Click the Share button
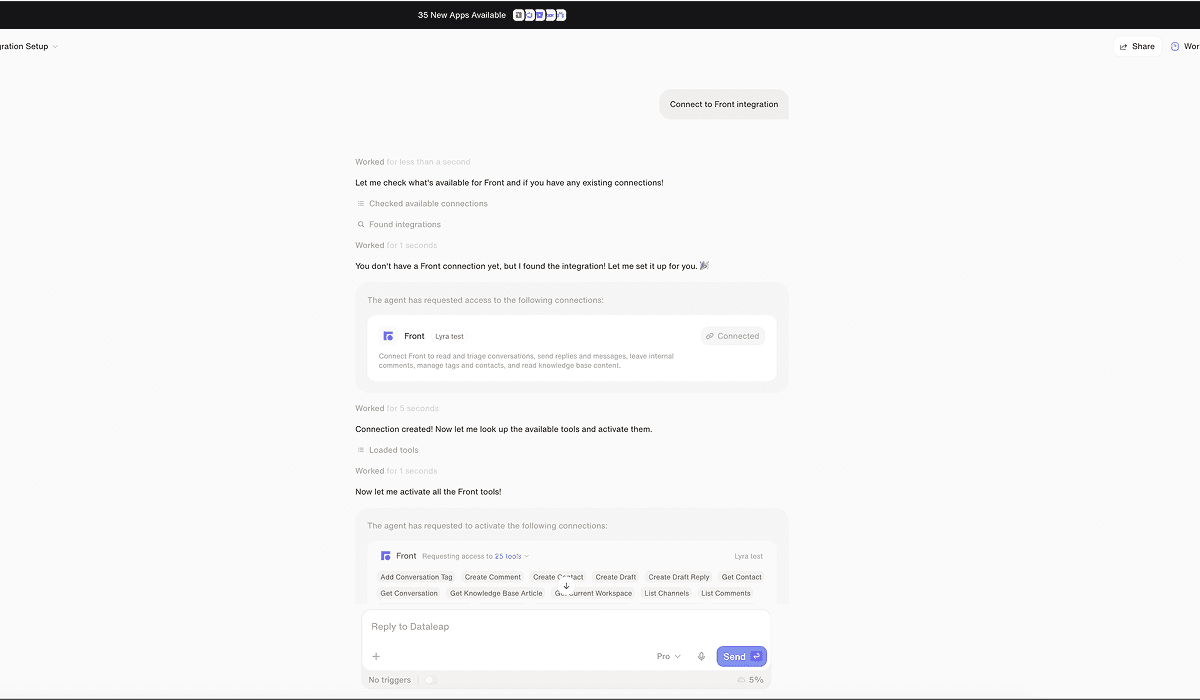The image size is (1200, 700). click(x=1136, y=47)
